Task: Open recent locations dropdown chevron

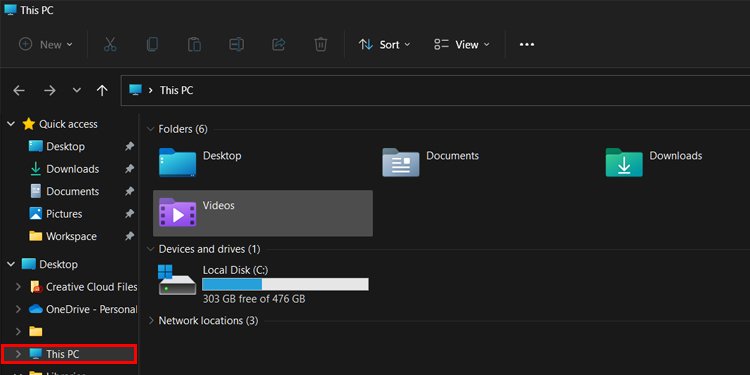Action: tap(77, 90)
